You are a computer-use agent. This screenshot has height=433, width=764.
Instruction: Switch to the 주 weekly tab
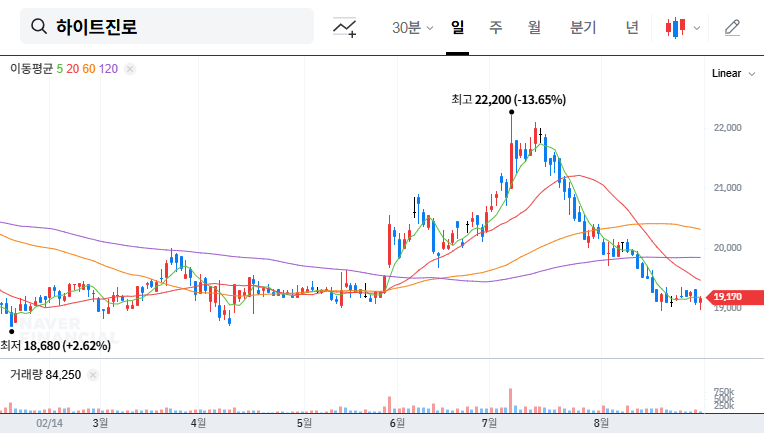tap(496, 27)
